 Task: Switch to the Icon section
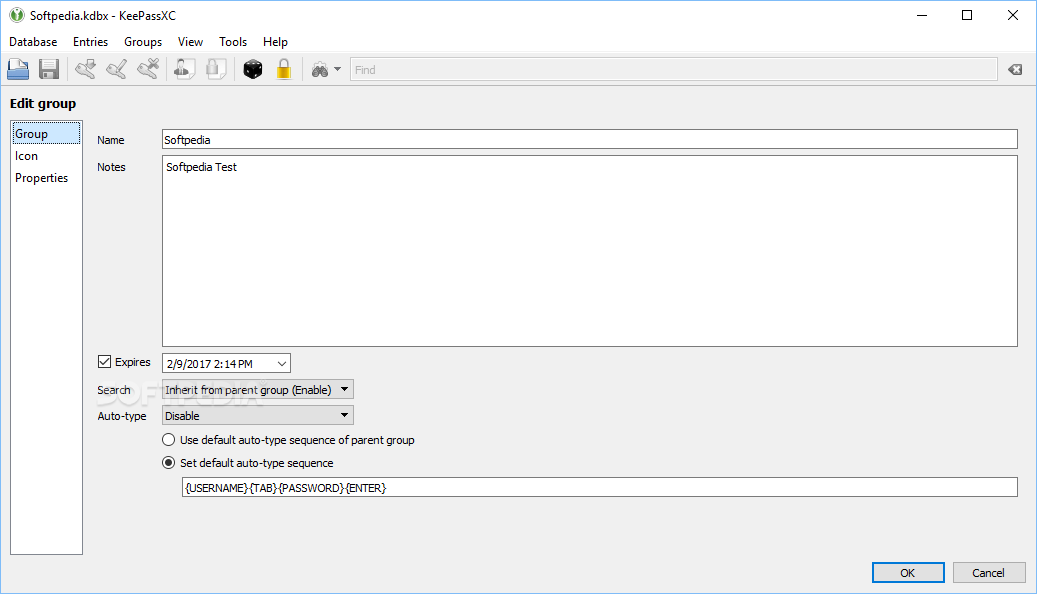pos(46,156)
